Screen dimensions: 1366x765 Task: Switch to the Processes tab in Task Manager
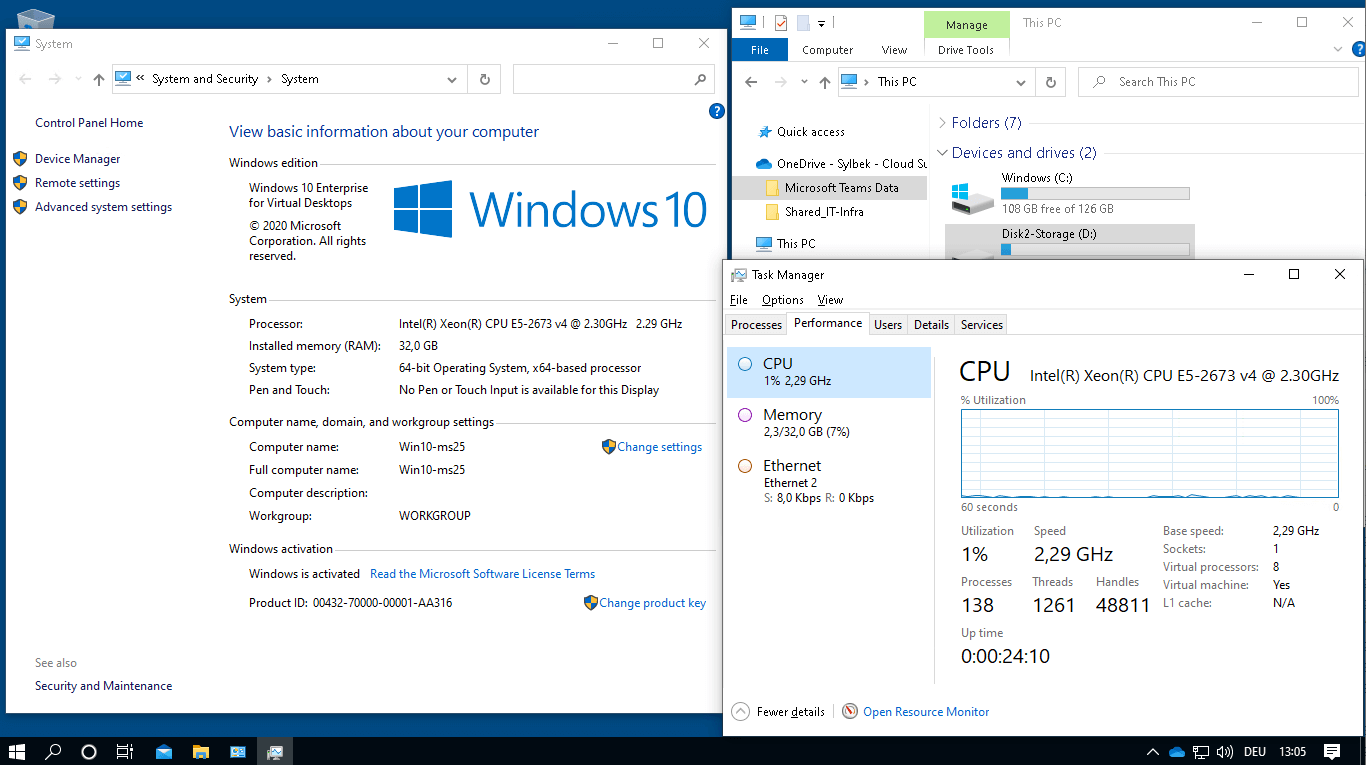point(755,324)
